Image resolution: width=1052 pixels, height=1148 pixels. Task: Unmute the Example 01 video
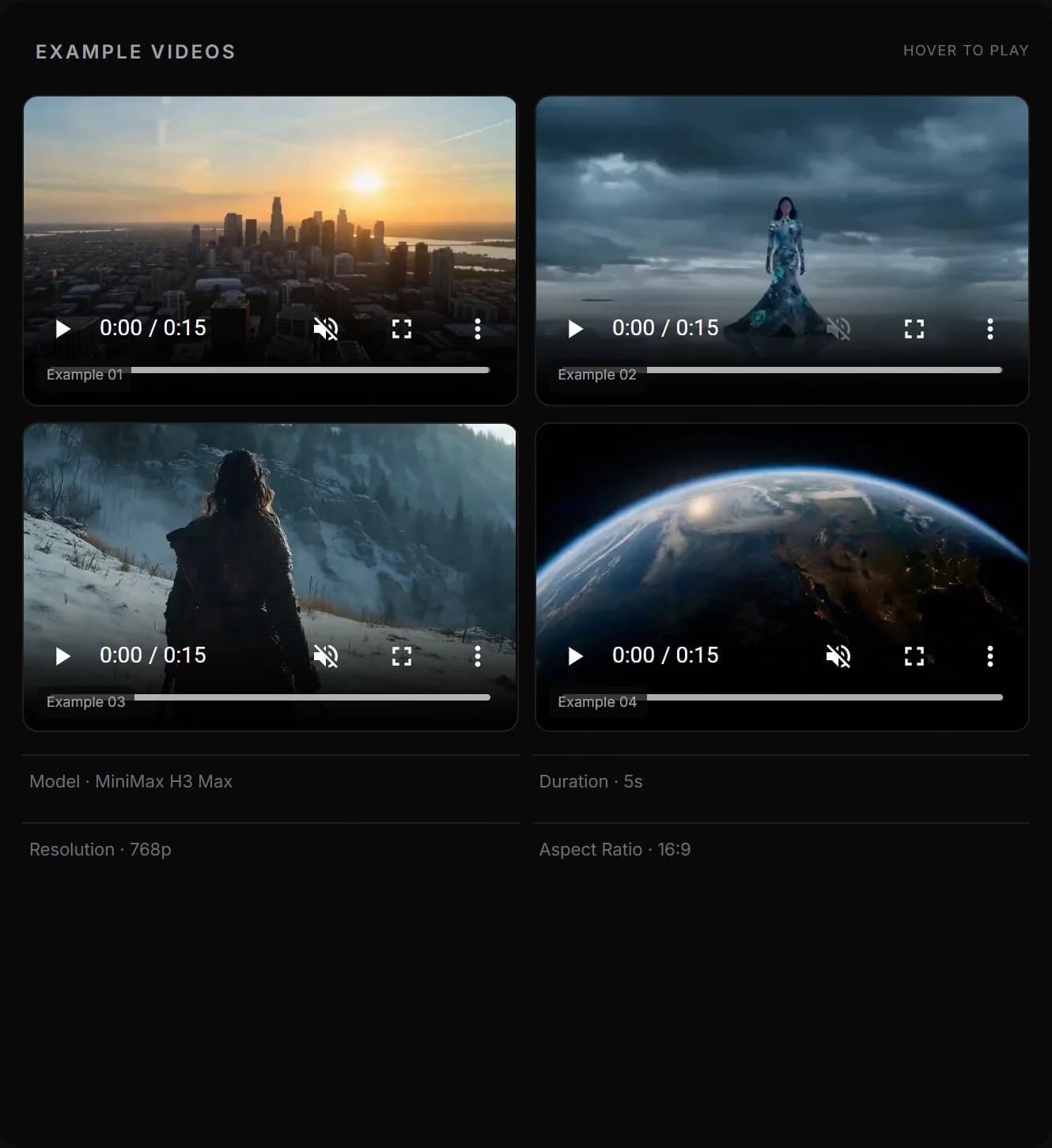coord(326,329)
